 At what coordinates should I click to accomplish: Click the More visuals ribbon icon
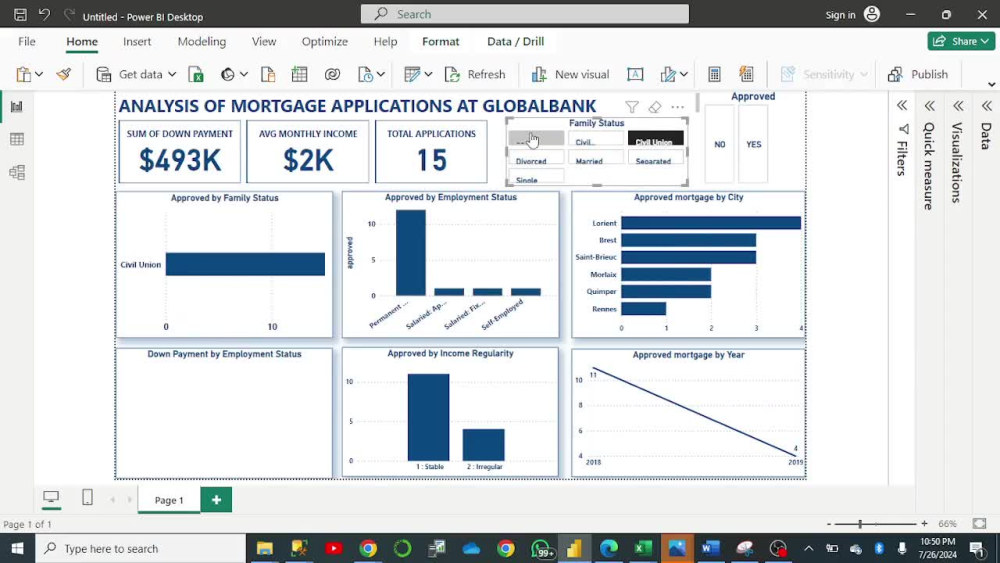pos(668,75)
